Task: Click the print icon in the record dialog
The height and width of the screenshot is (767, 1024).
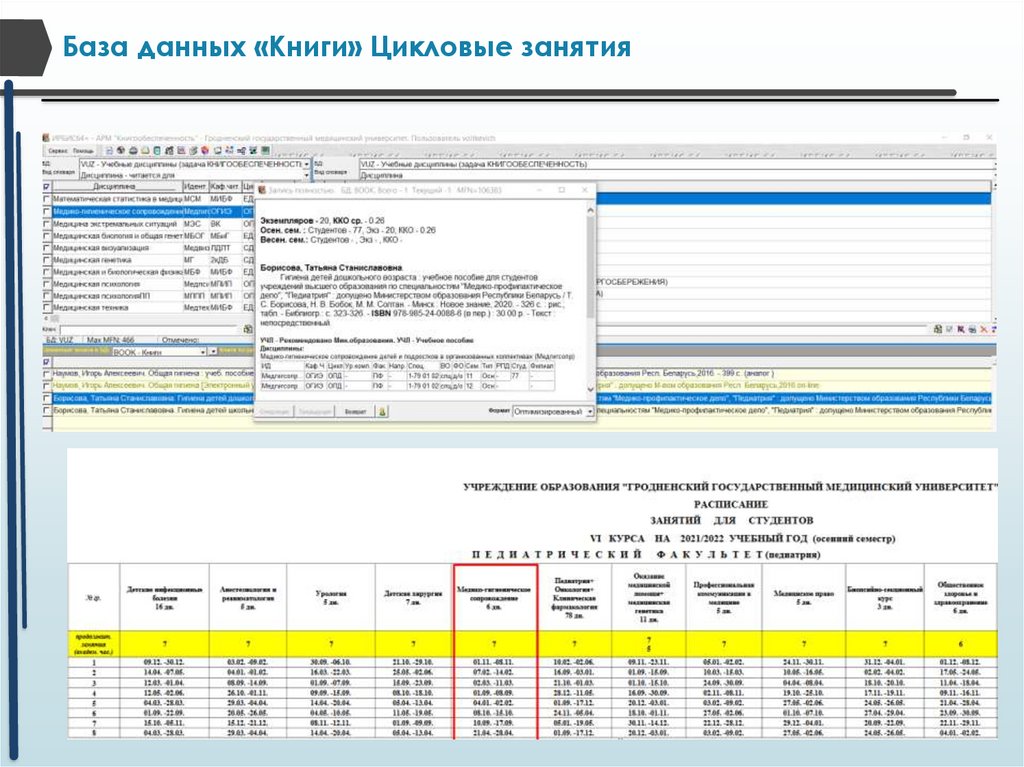Action: coord(383,412)
